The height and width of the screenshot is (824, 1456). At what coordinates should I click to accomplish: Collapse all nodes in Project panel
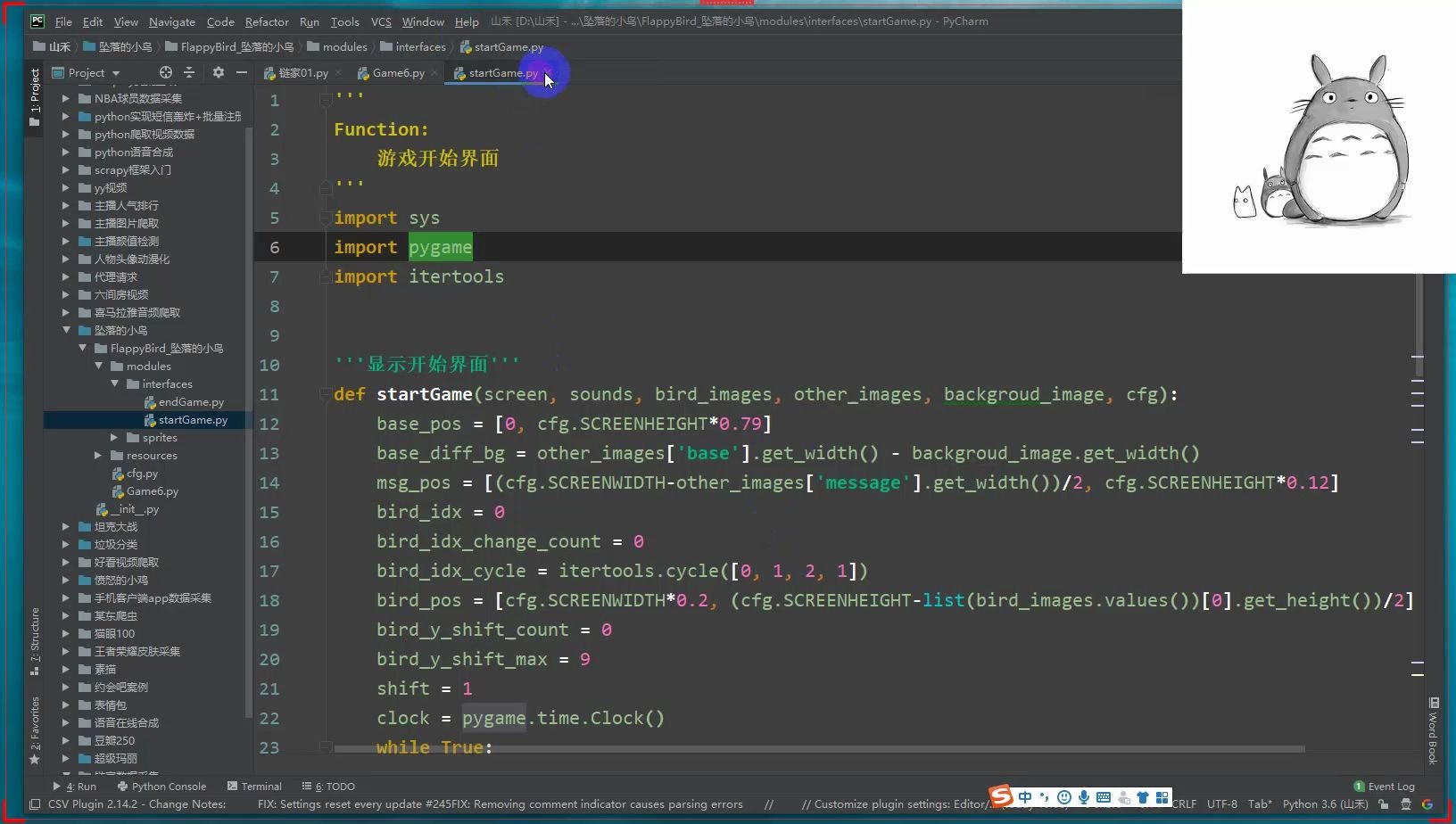point(189,72)
